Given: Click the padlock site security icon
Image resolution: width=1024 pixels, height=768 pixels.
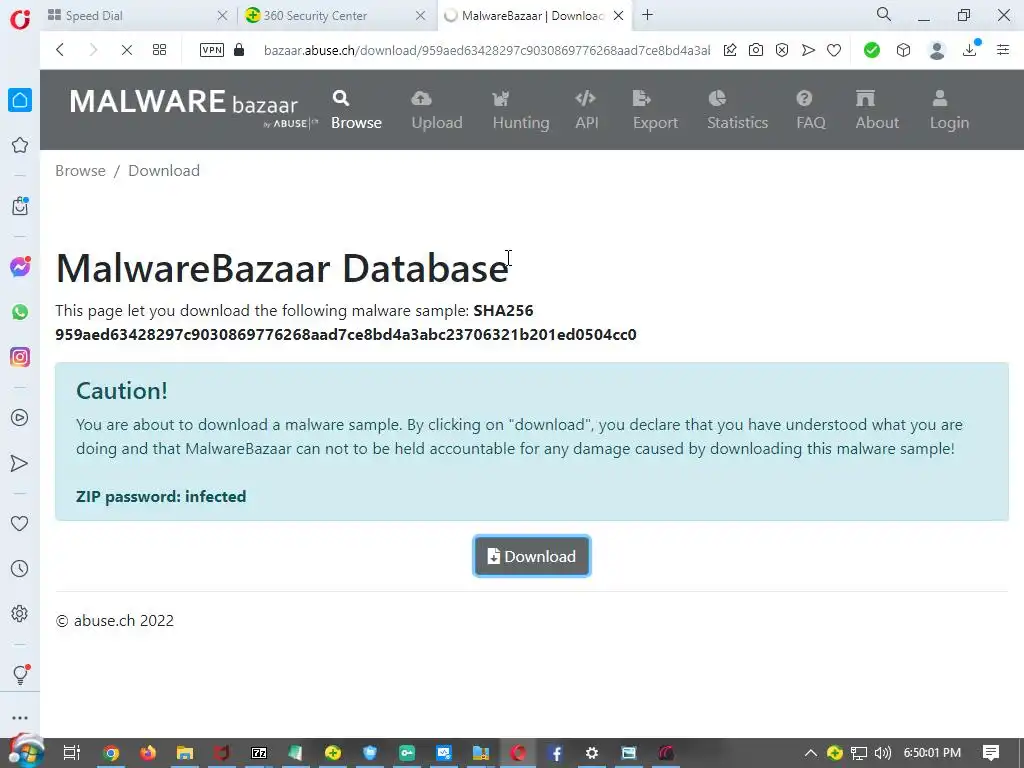Looking at the screenshot, I should tap(239, 50).
